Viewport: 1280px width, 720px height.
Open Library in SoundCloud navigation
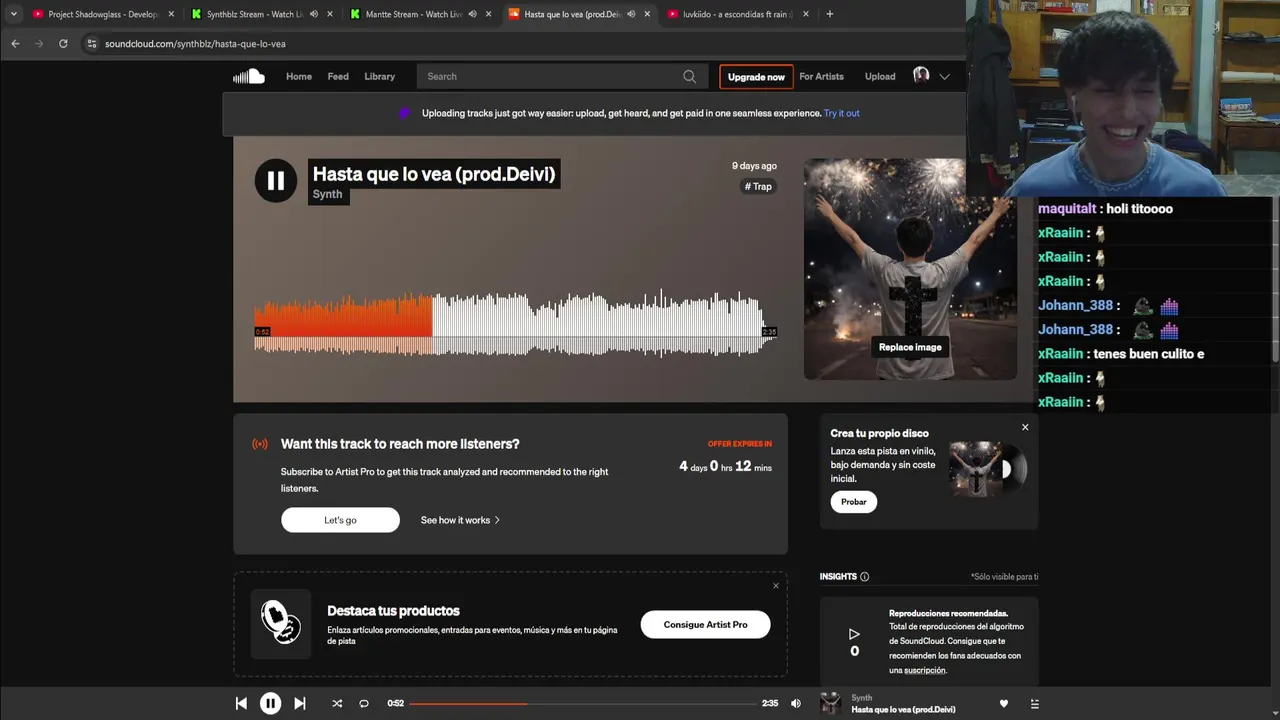coord(379,76)
